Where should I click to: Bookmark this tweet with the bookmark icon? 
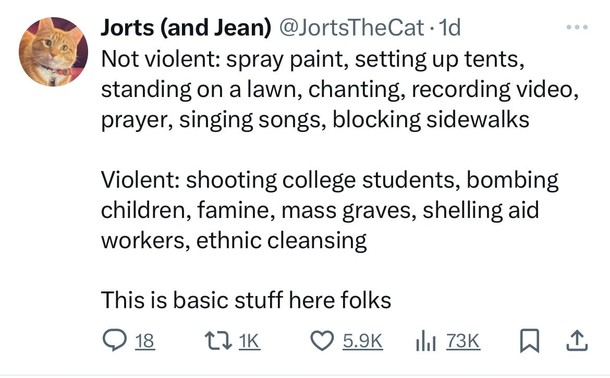point(529,341)
